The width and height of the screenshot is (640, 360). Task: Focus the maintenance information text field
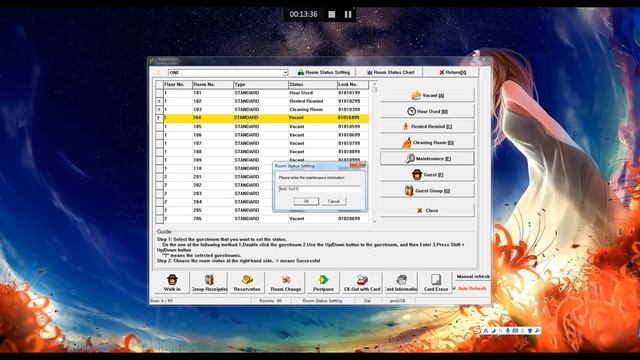(320, 189)
